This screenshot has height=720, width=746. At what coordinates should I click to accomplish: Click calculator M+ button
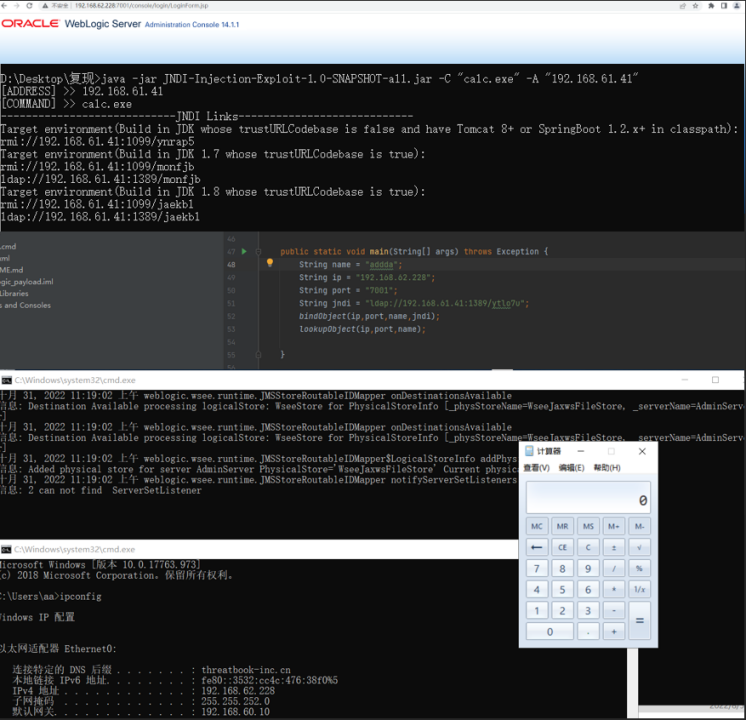[614, 526]
